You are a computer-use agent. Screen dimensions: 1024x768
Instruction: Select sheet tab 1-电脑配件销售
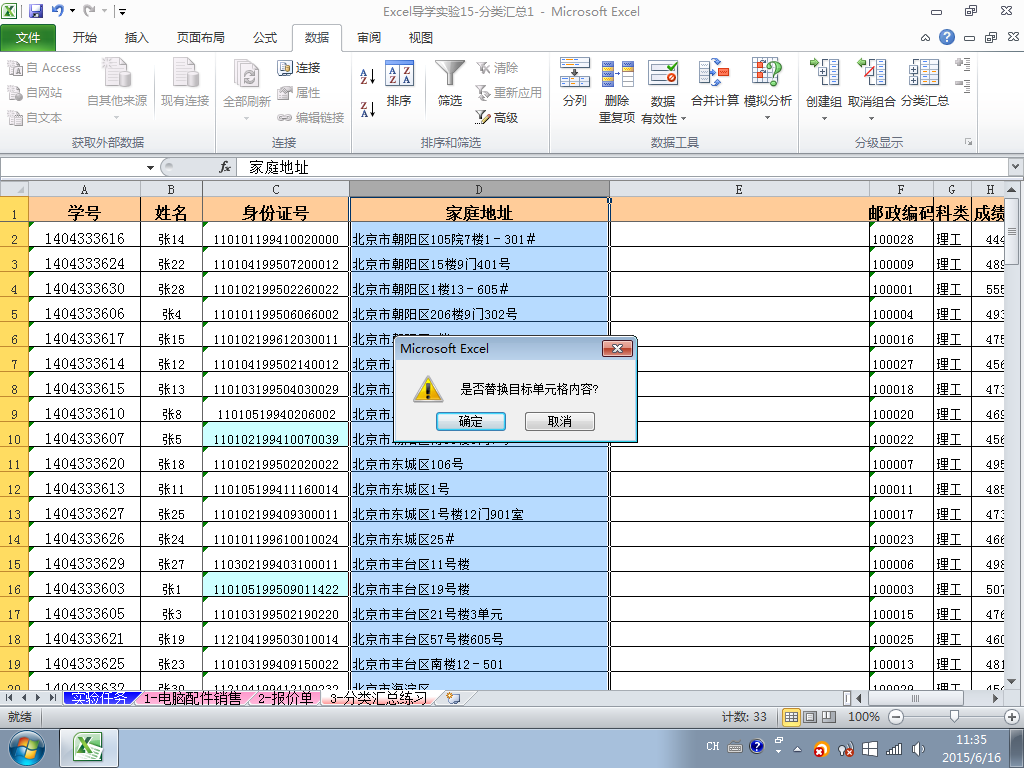[x=192, y=698]
